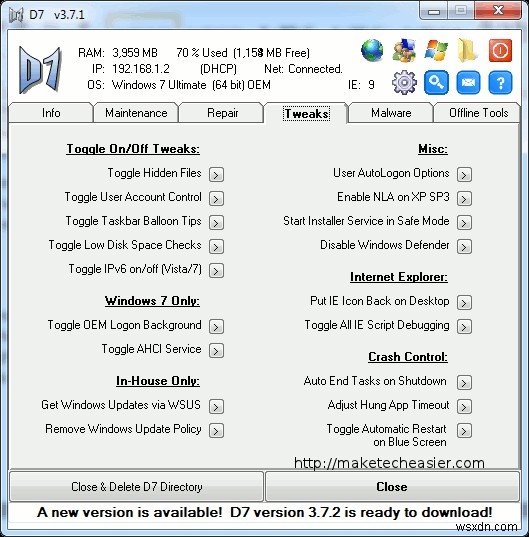
Task: Open User AutoLogon Options arrow button
Action: (x=464, y=174)
